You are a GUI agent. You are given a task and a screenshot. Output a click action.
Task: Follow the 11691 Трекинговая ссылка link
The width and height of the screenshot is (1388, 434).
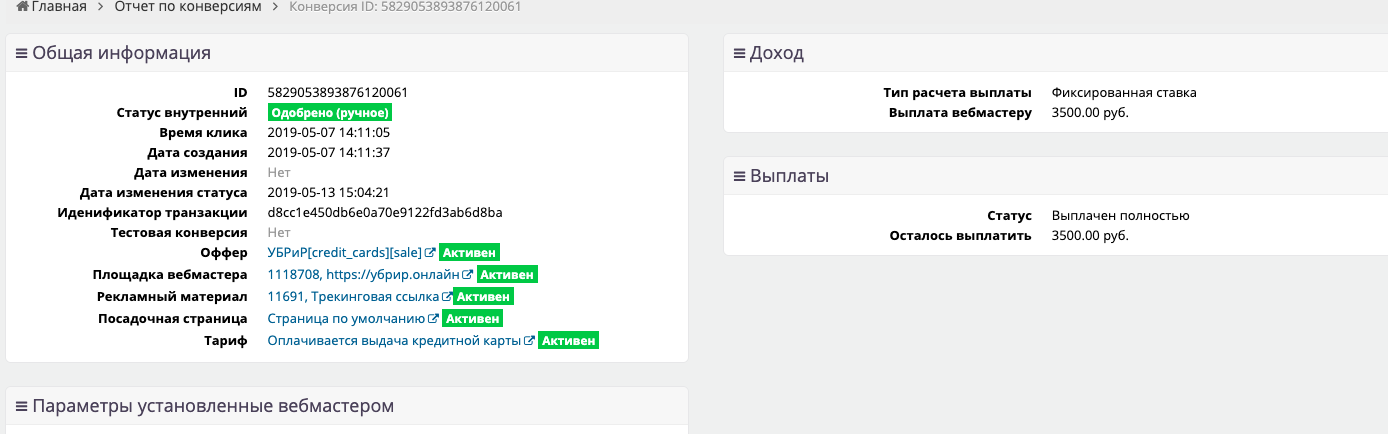[353, 297]
